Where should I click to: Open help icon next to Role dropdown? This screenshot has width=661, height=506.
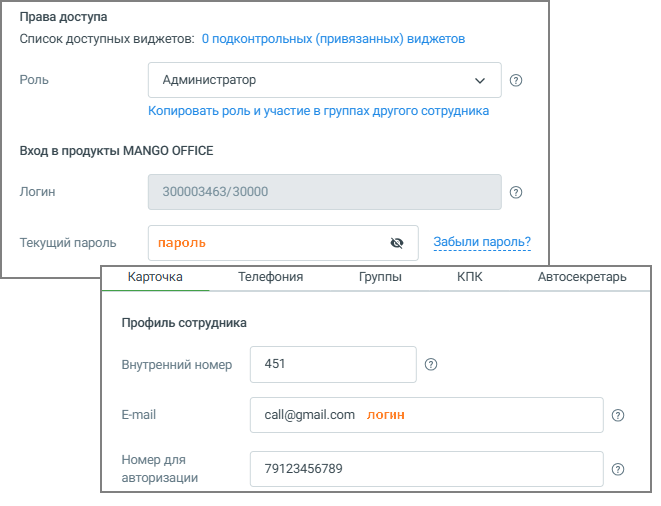[516, 80]
